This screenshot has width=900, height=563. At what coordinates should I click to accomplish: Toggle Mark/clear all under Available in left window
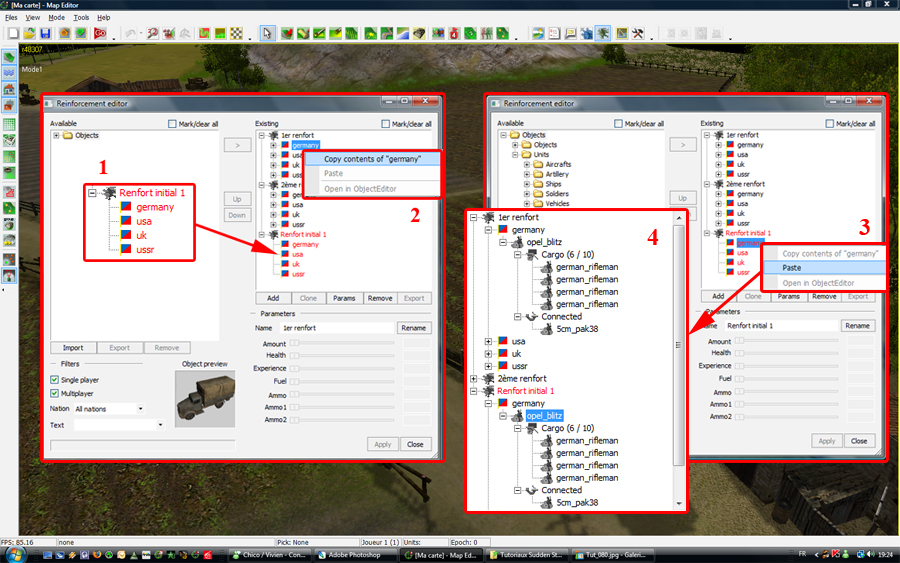[172, 124]
